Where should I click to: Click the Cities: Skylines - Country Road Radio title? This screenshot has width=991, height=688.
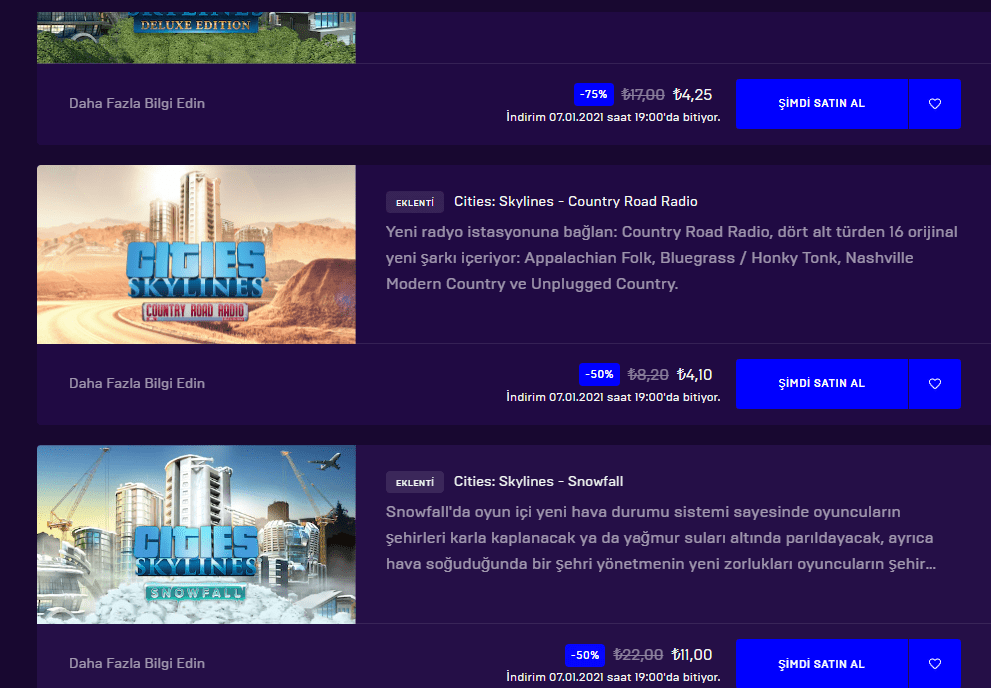point(576,202)
